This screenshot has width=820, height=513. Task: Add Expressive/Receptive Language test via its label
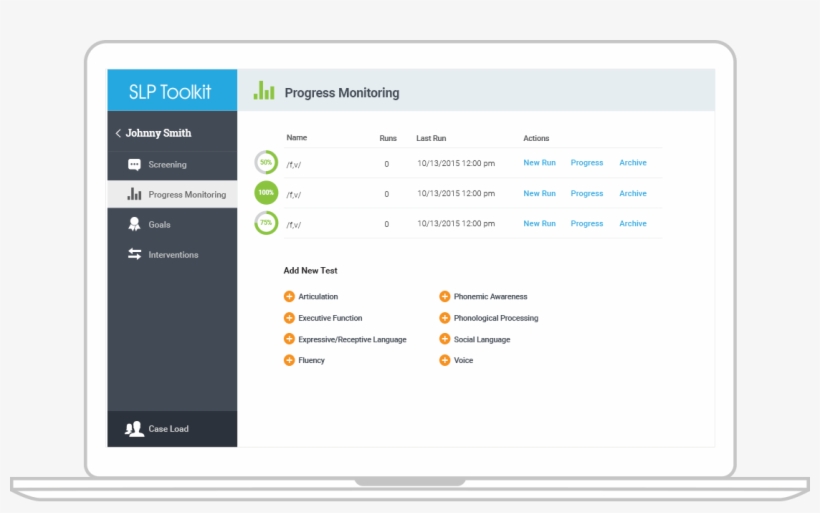tap(352, 339)
